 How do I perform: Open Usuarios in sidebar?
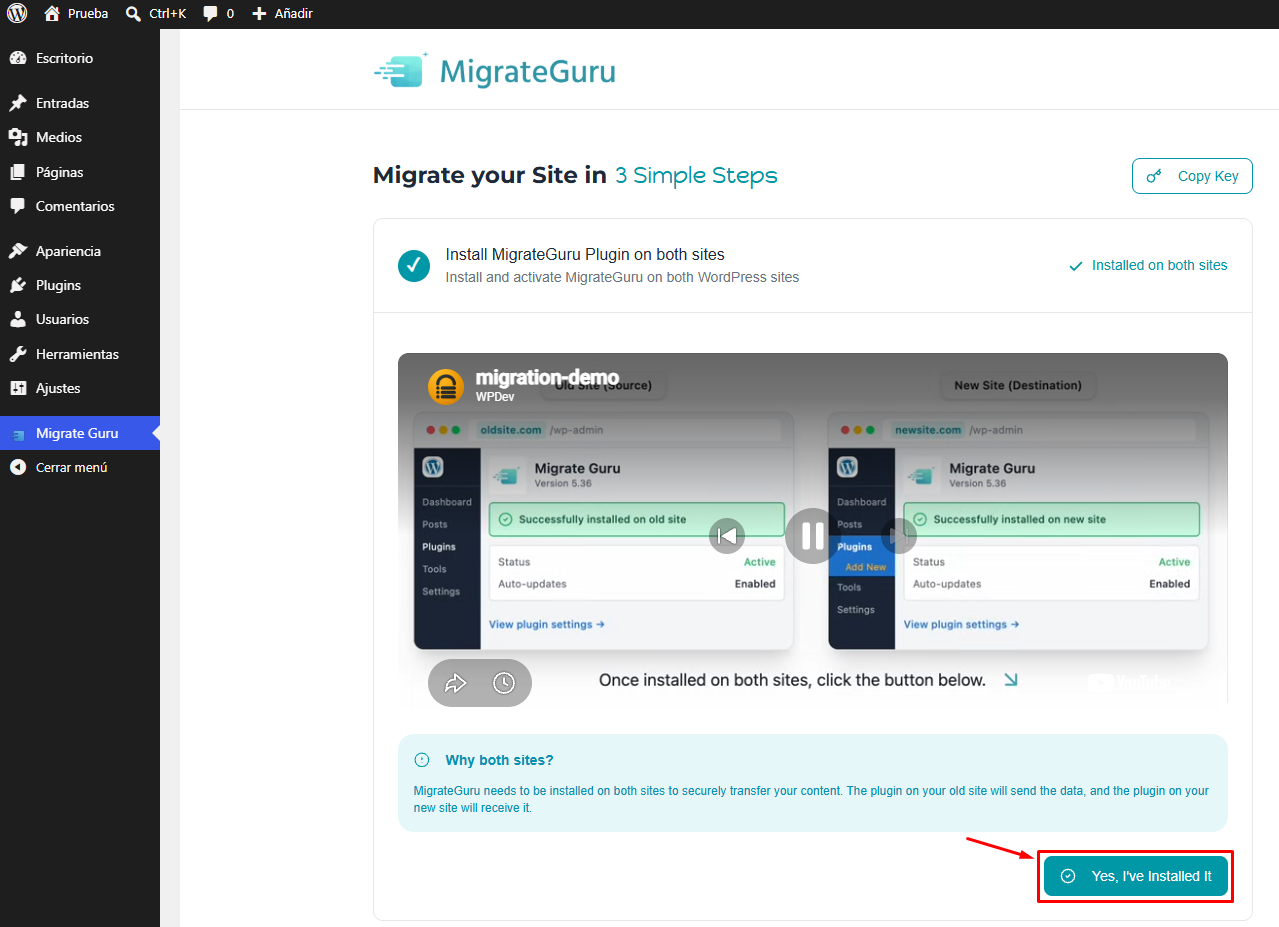pos(80,319)
